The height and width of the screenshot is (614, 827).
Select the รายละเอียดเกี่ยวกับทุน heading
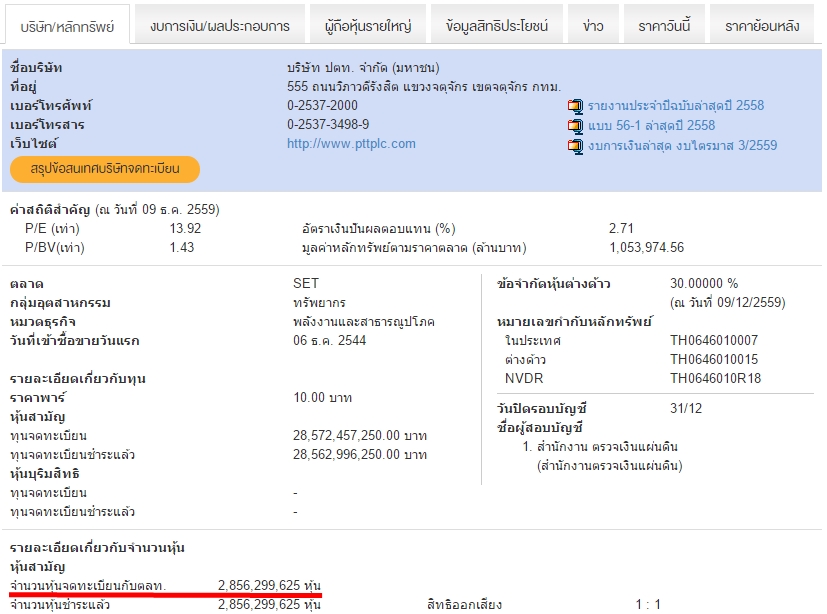tap(78, 378)
